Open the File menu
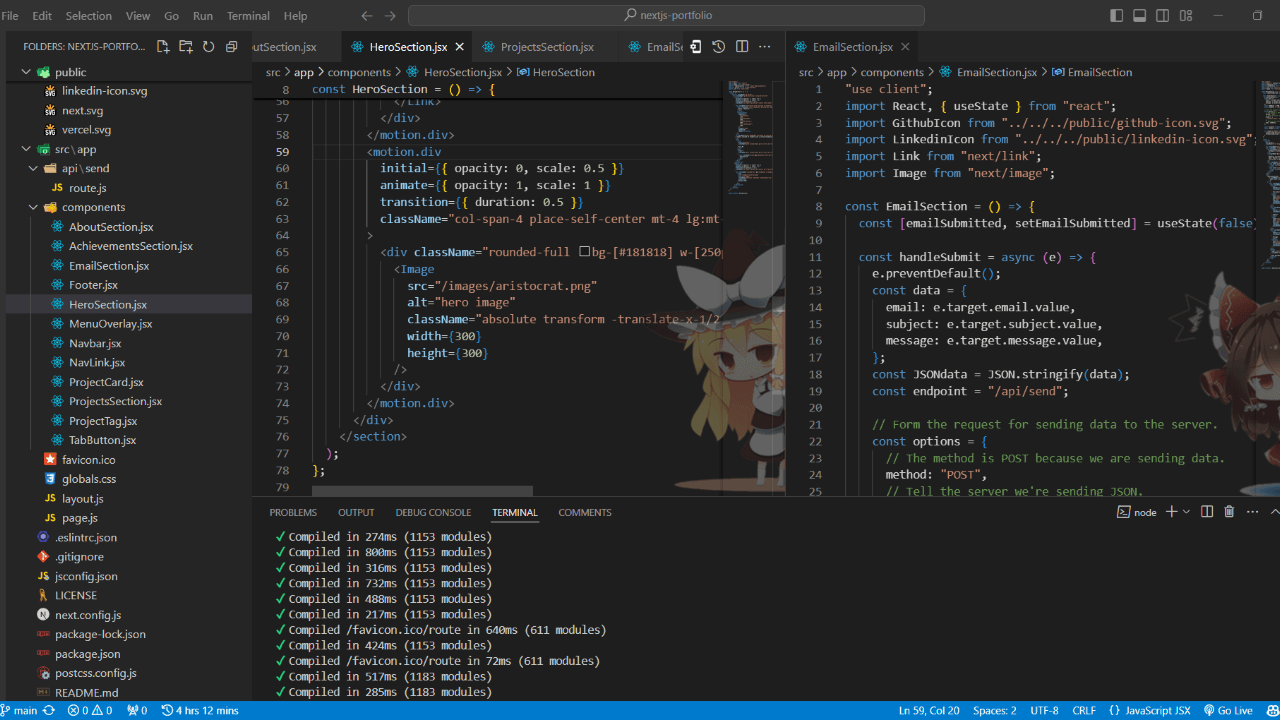1280x720 pixels. [x=10, y=16]
